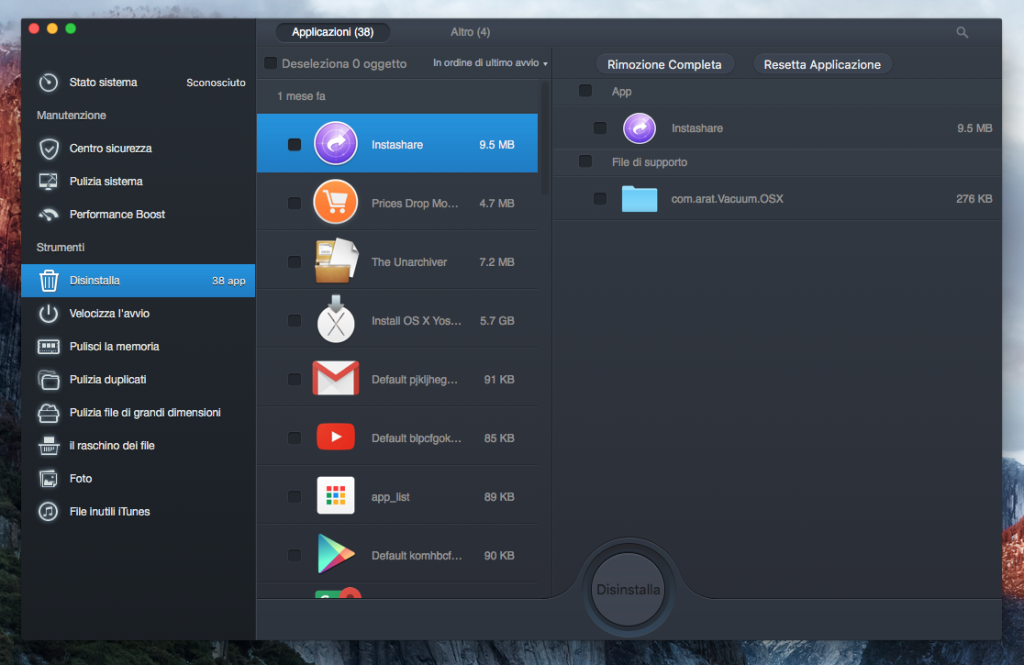This screenshot has width=1024, height=665.
Task: Switch to Altro (4) tab
Action: 470,32
